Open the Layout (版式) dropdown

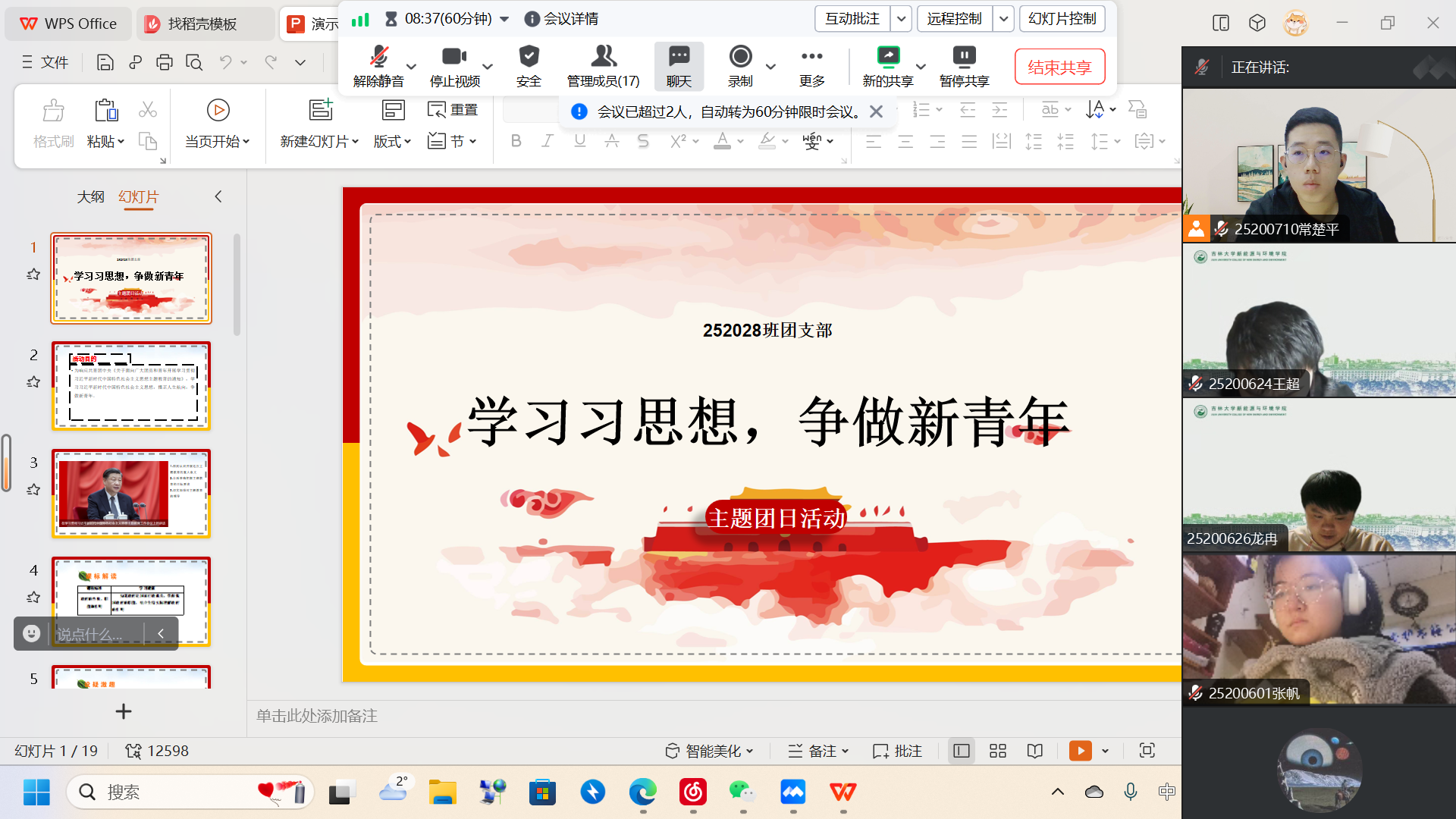(392, 142)
